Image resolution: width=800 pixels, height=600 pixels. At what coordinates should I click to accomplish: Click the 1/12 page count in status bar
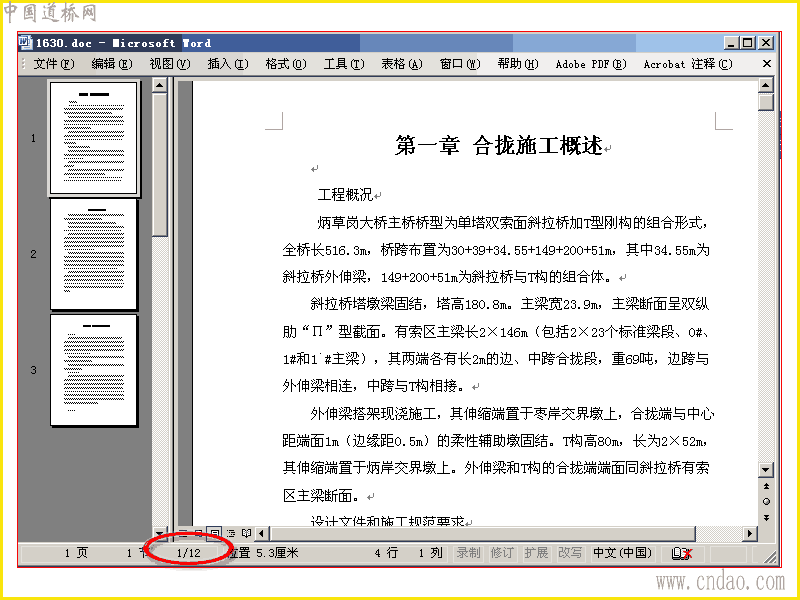coord(188,553)
